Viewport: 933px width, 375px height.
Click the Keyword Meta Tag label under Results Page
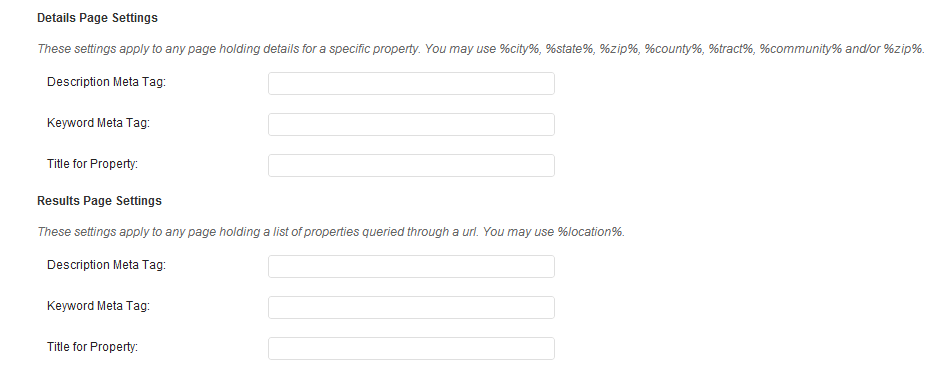point(98,306)
